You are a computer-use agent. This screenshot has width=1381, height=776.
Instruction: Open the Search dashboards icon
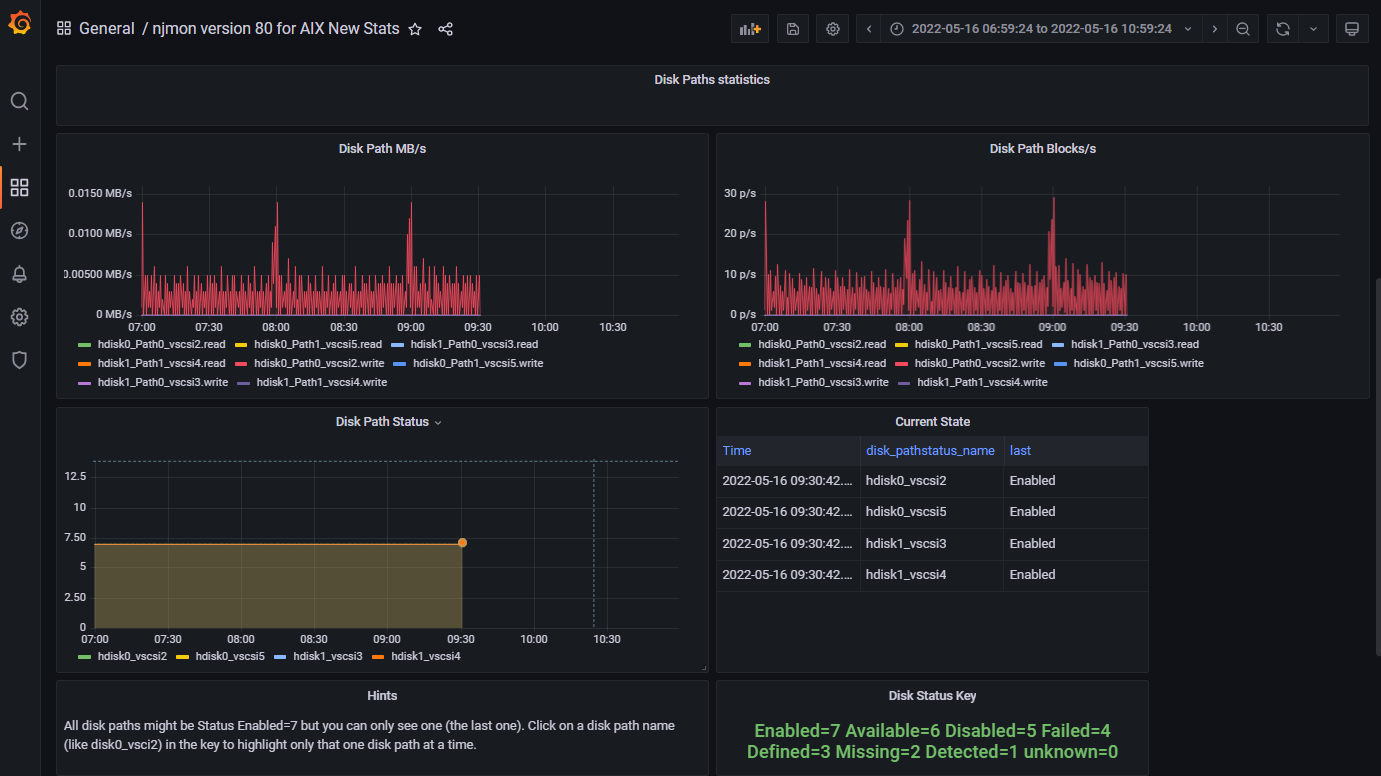tap(19, 101)
